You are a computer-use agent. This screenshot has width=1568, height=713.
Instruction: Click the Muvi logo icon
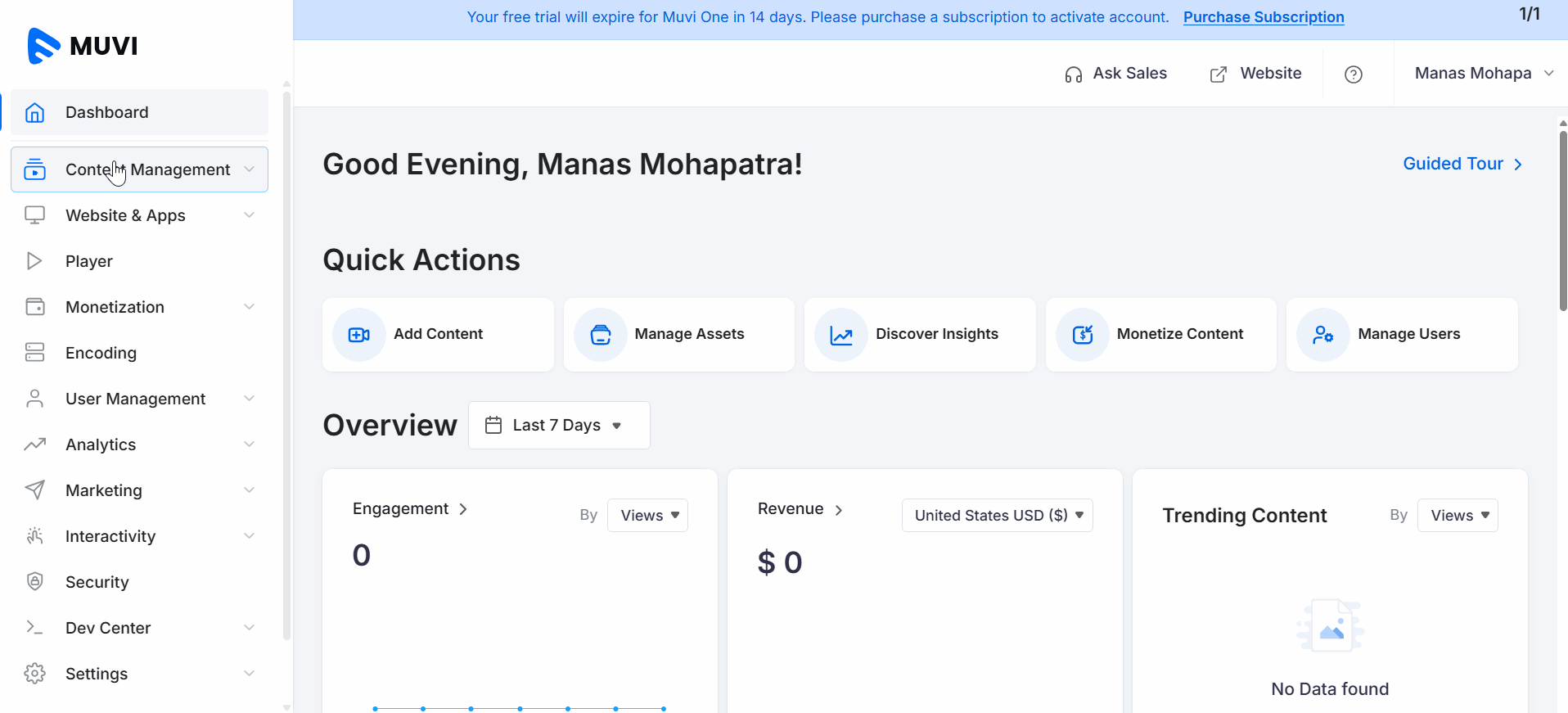click(x=43, y=46)
